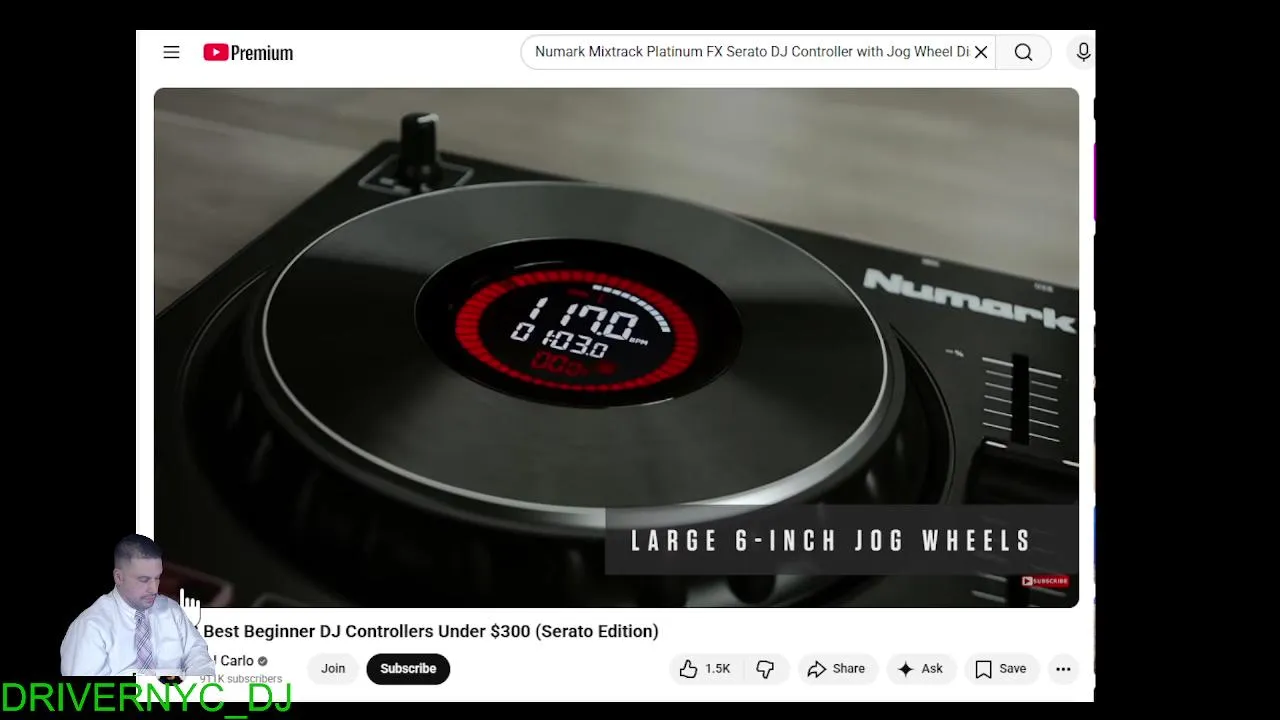This screenshot has height=720, width=1280.
Task: Click the in-video red Subscribe watermark
Action: pyautogui.click(x=1045, y=581)
